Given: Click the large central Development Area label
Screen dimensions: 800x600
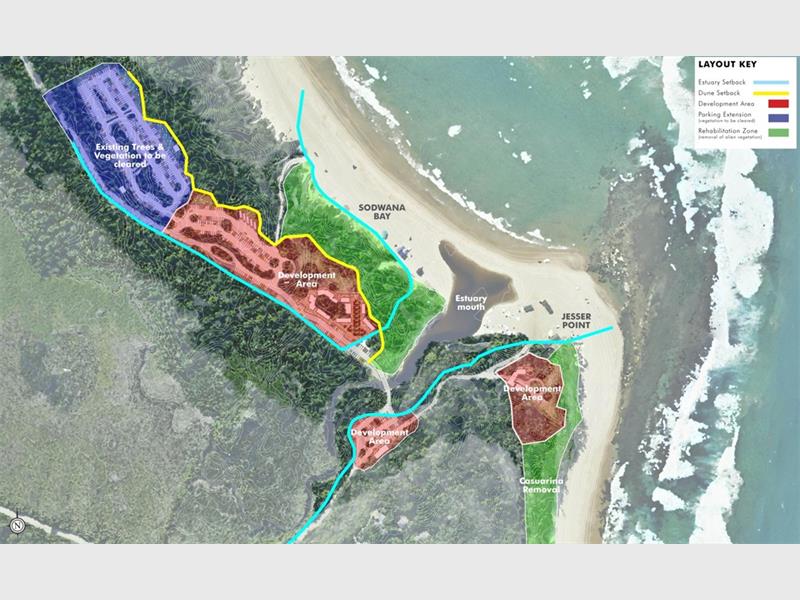Looking at the screenshot, I should 307,280.
